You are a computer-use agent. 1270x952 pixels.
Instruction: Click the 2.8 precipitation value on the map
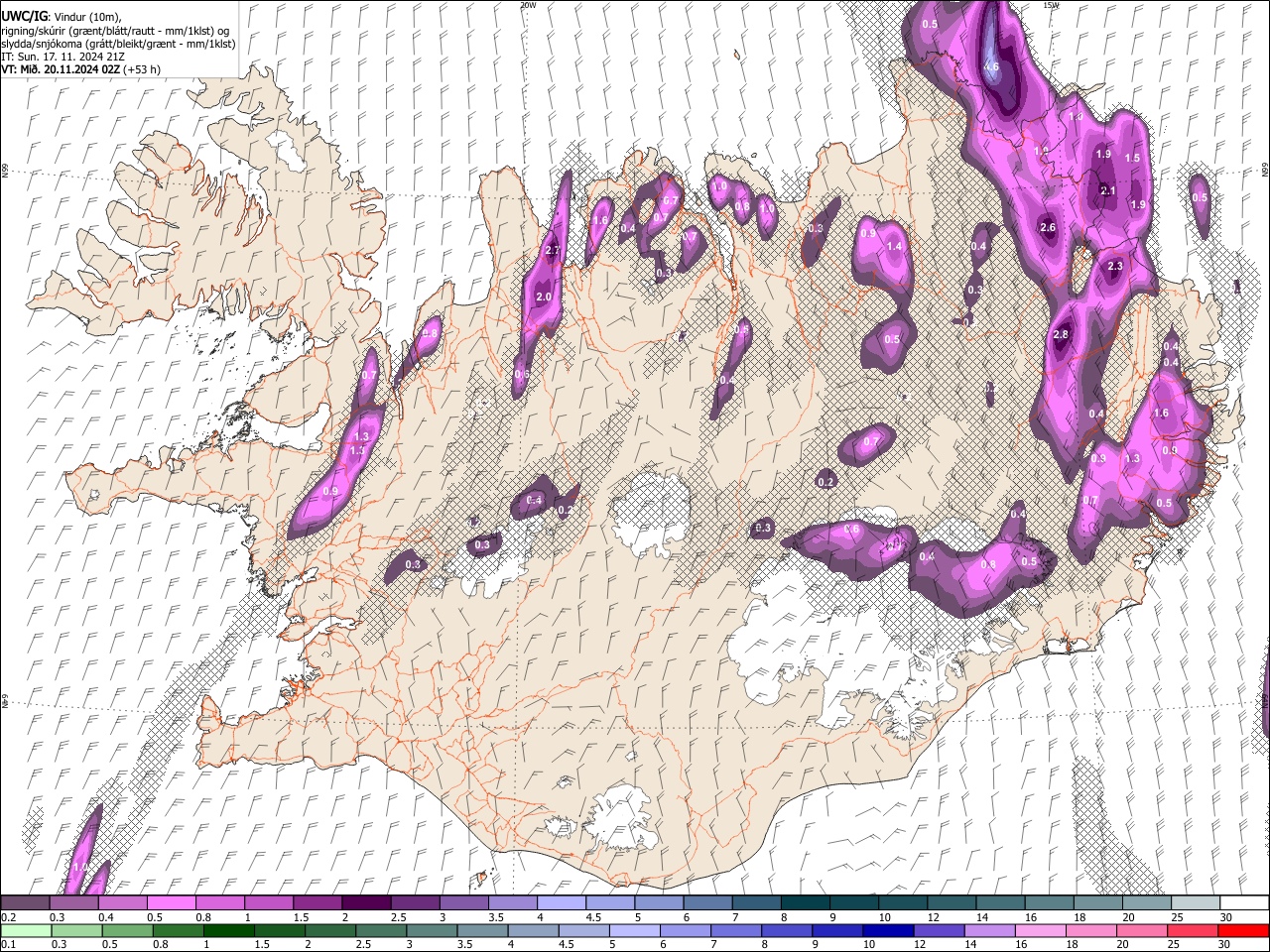pyautogui.click(x=1061, y=334)
